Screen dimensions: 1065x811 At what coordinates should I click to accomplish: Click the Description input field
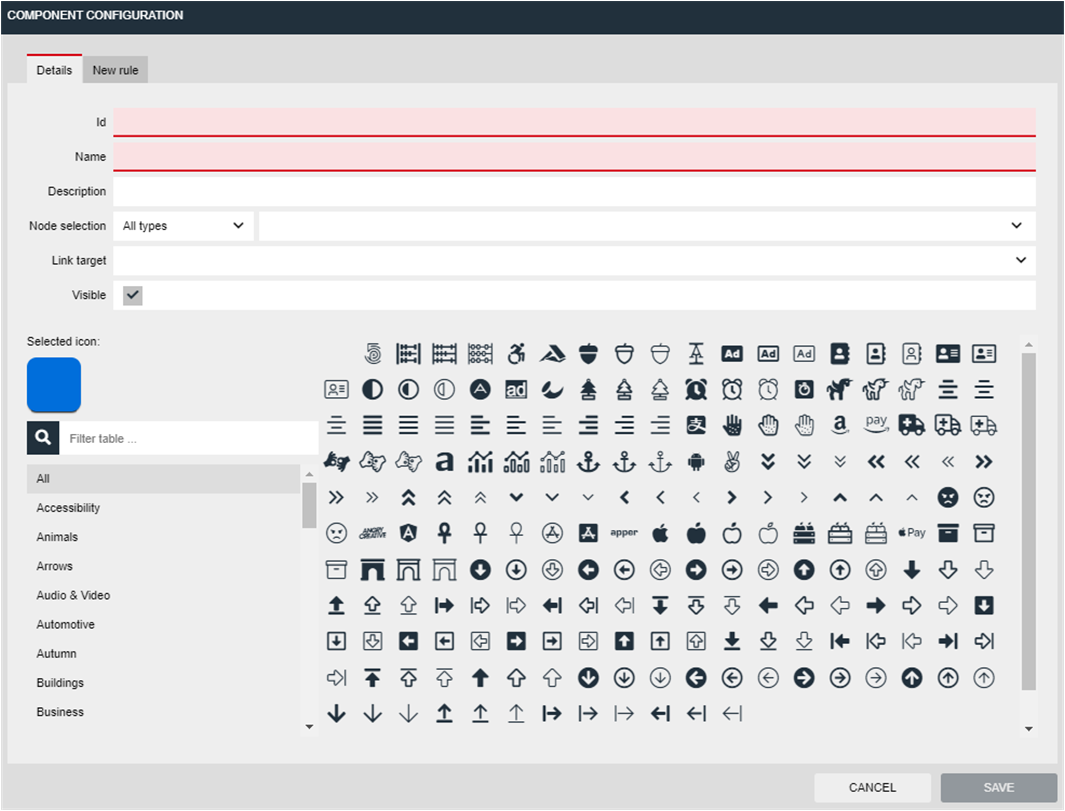[575, 192]
